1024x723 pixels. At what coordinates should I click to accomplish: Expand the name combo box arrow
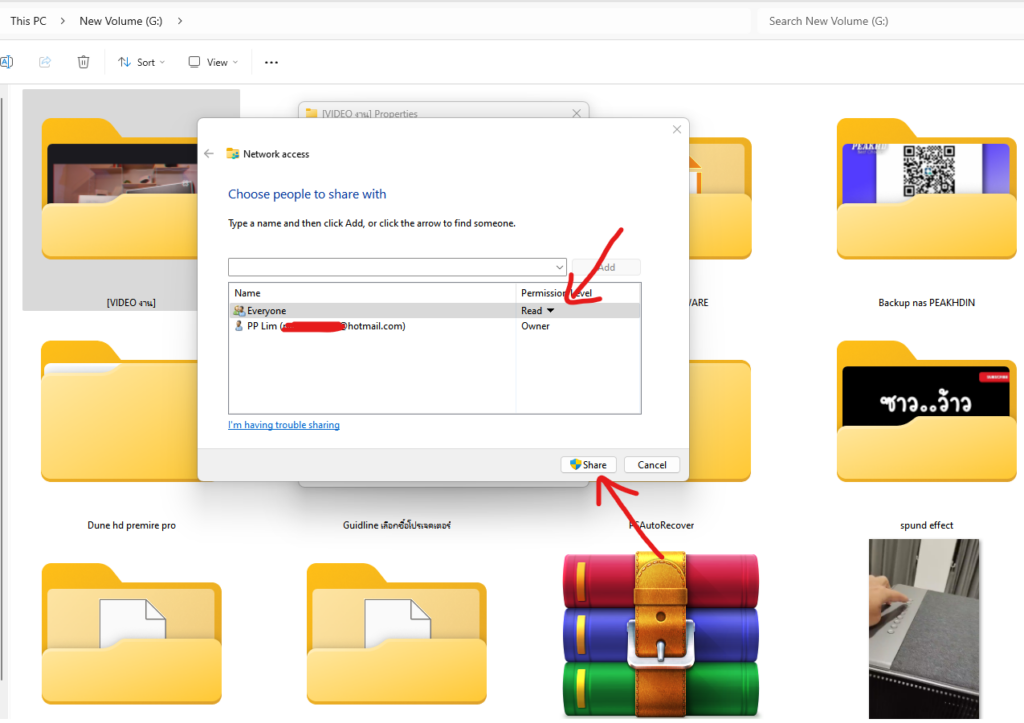[x=560, y=267]
